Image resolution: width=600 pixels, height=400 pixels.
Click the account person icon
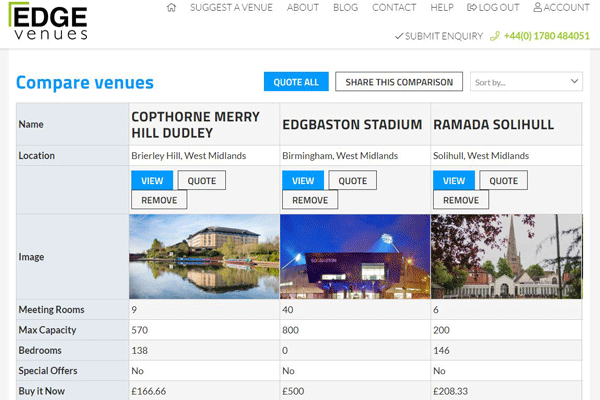click(x=537, y=7)
